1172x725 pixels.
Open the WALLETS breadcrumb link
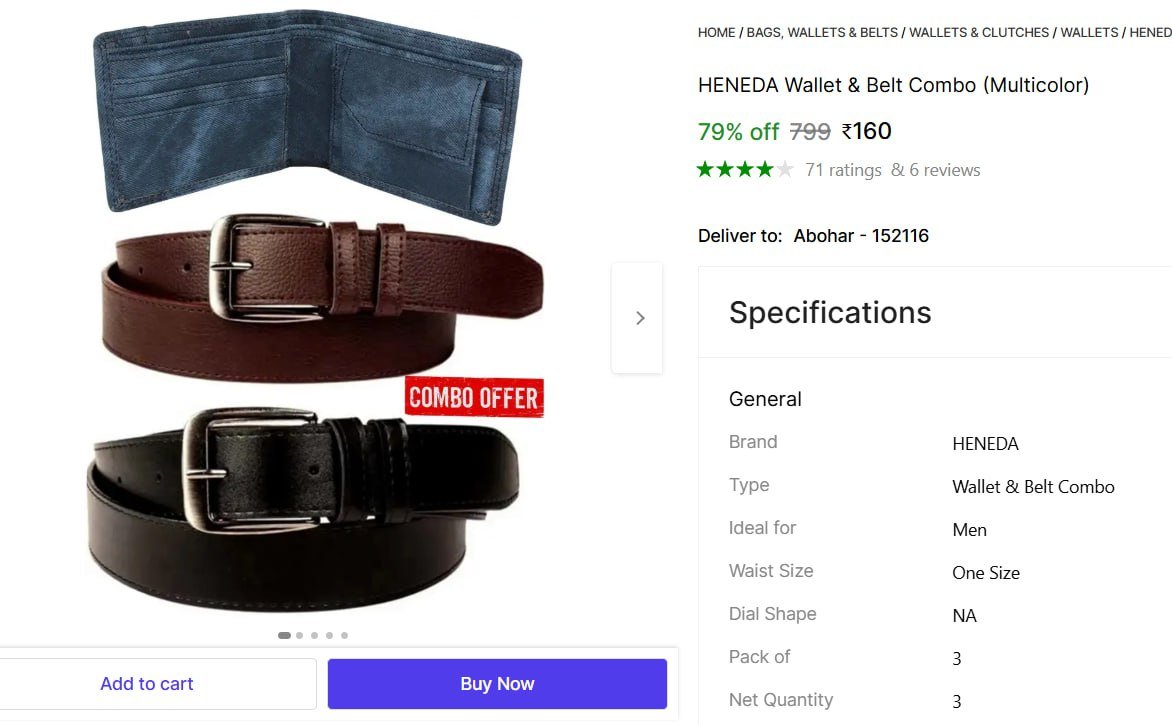click(1089, 32)
